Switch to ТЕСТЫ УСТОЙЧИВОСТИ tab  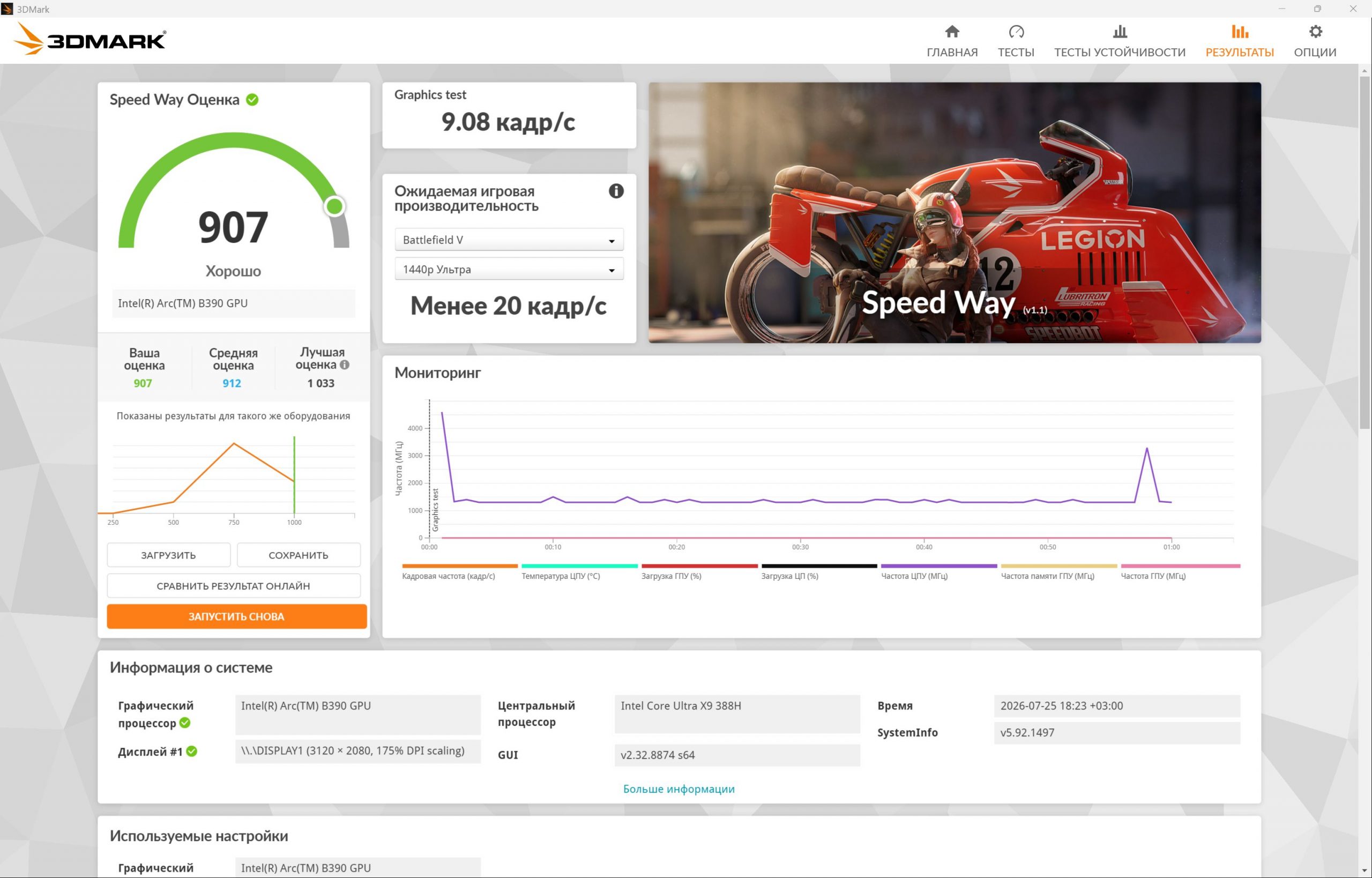coord(1120,42)
